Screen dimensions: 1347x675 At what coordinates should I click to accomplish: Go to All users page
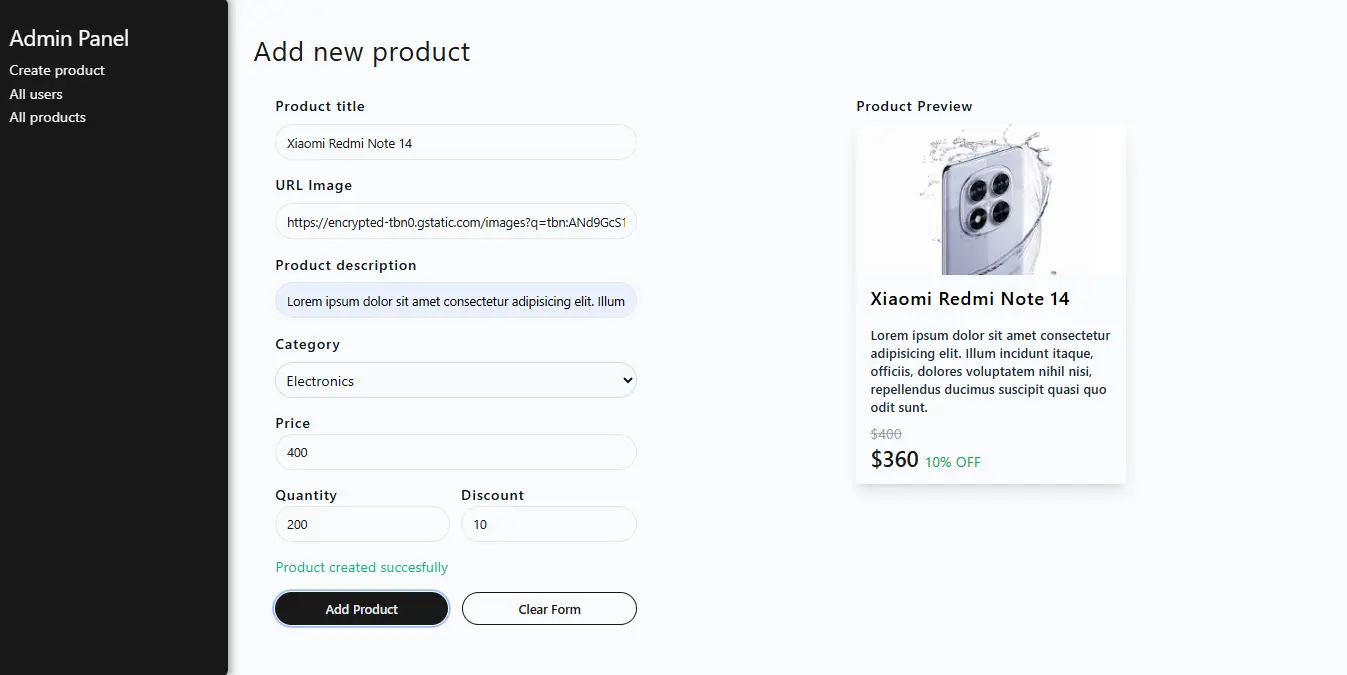36,94
